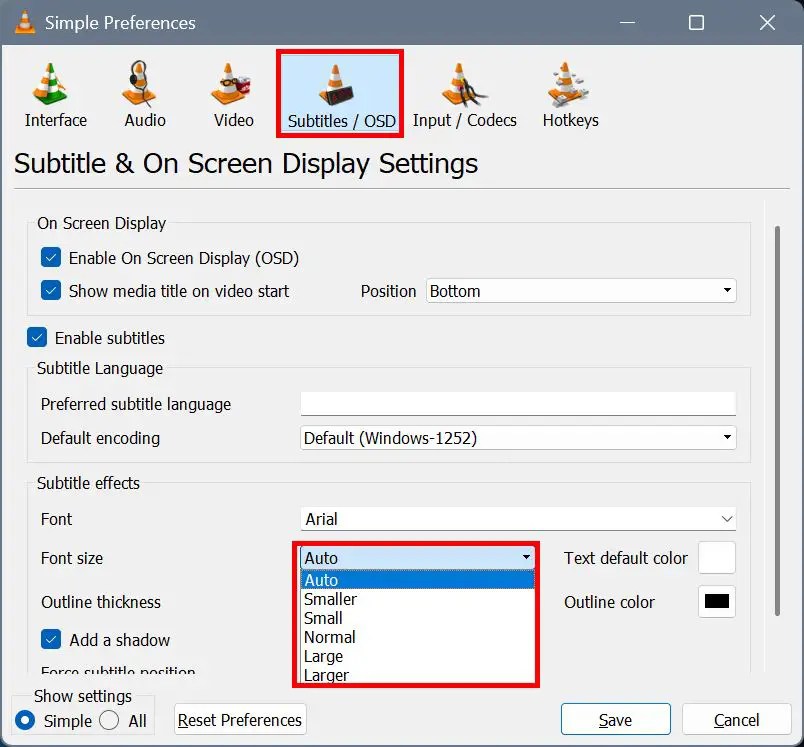Select the All show settings radio button
The height and width of the screenshot is (747, 804).
109,720
